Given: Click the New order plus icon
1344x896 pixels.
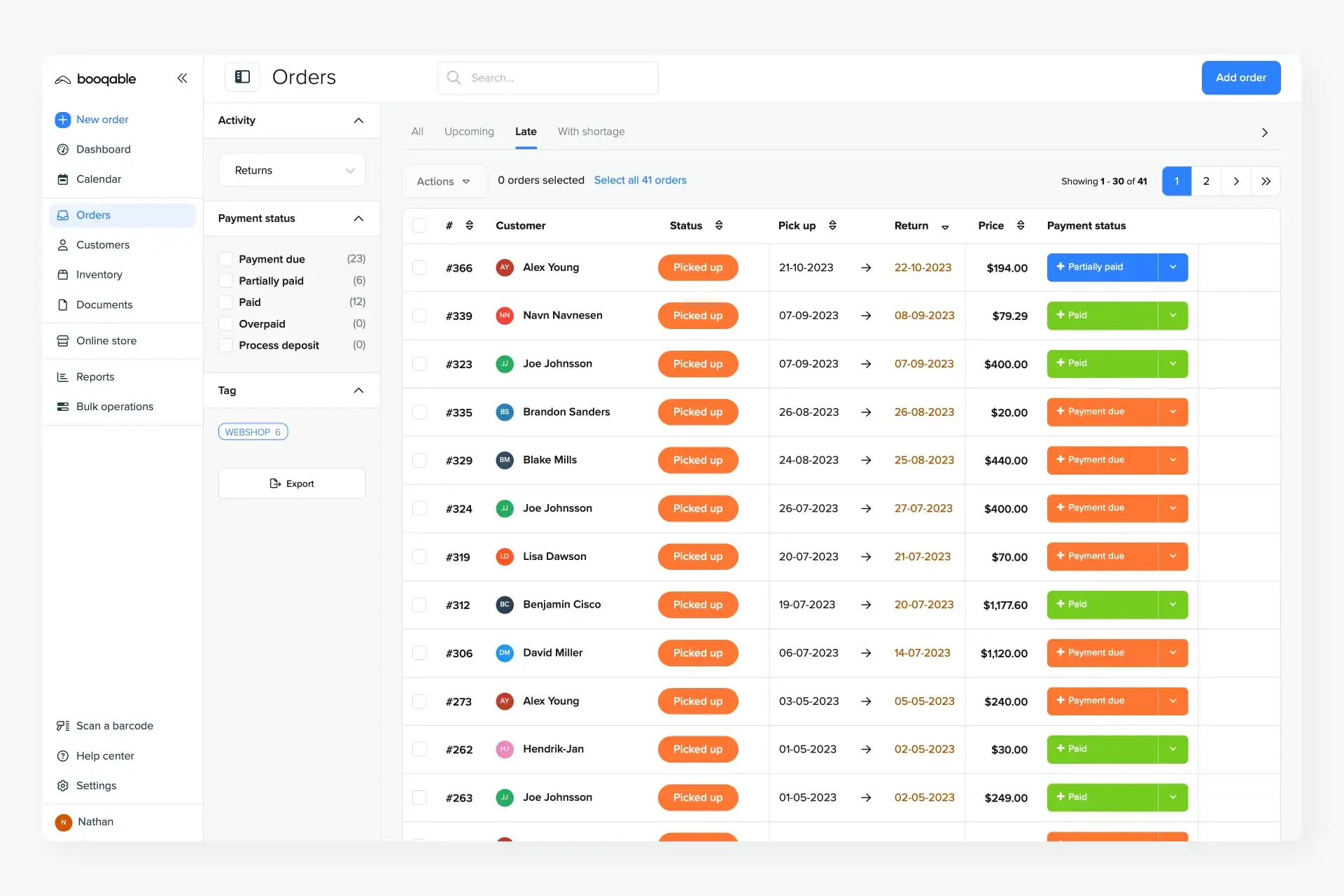Looking at the screenshot, I should point(63,120).
